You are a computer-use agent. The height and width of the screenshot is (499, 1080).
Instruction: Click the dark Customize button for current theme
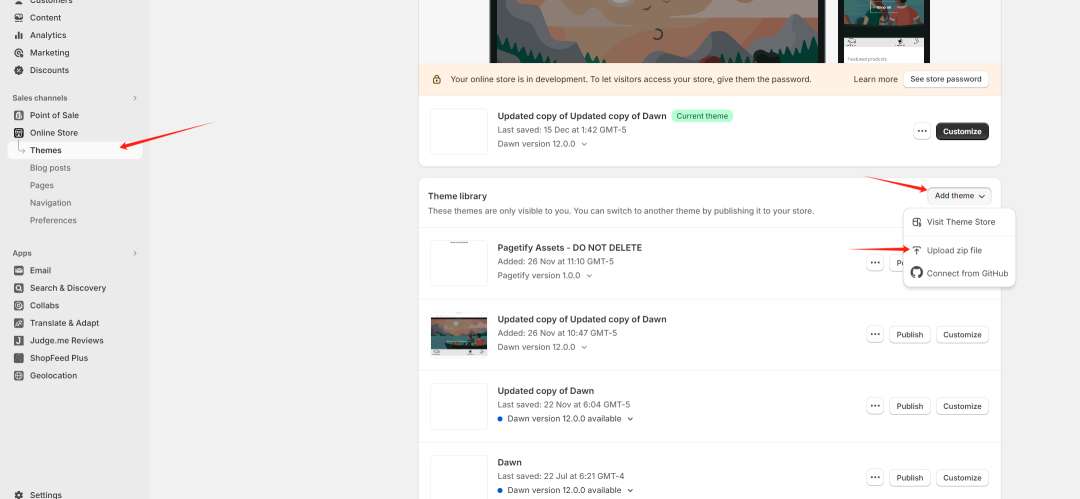point(962,131)
